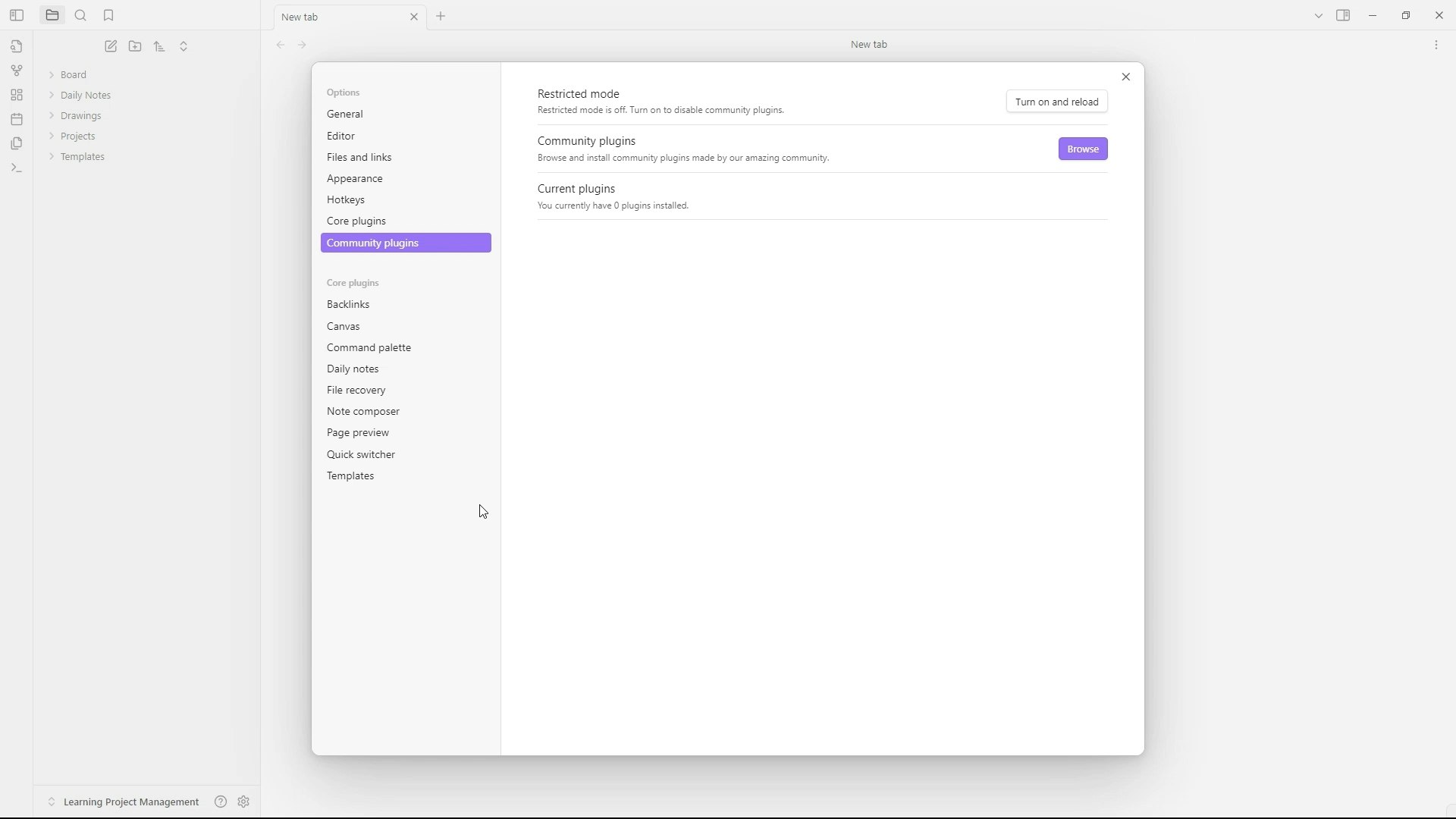Expand the Daily Notes folder
The width and height of the screenshot is (1456, 819).
point(86,95)
